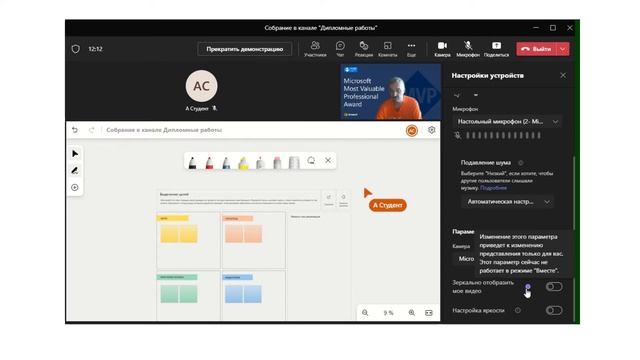
Task: Open the Подробнее link
Action: (x=493, y=188)
